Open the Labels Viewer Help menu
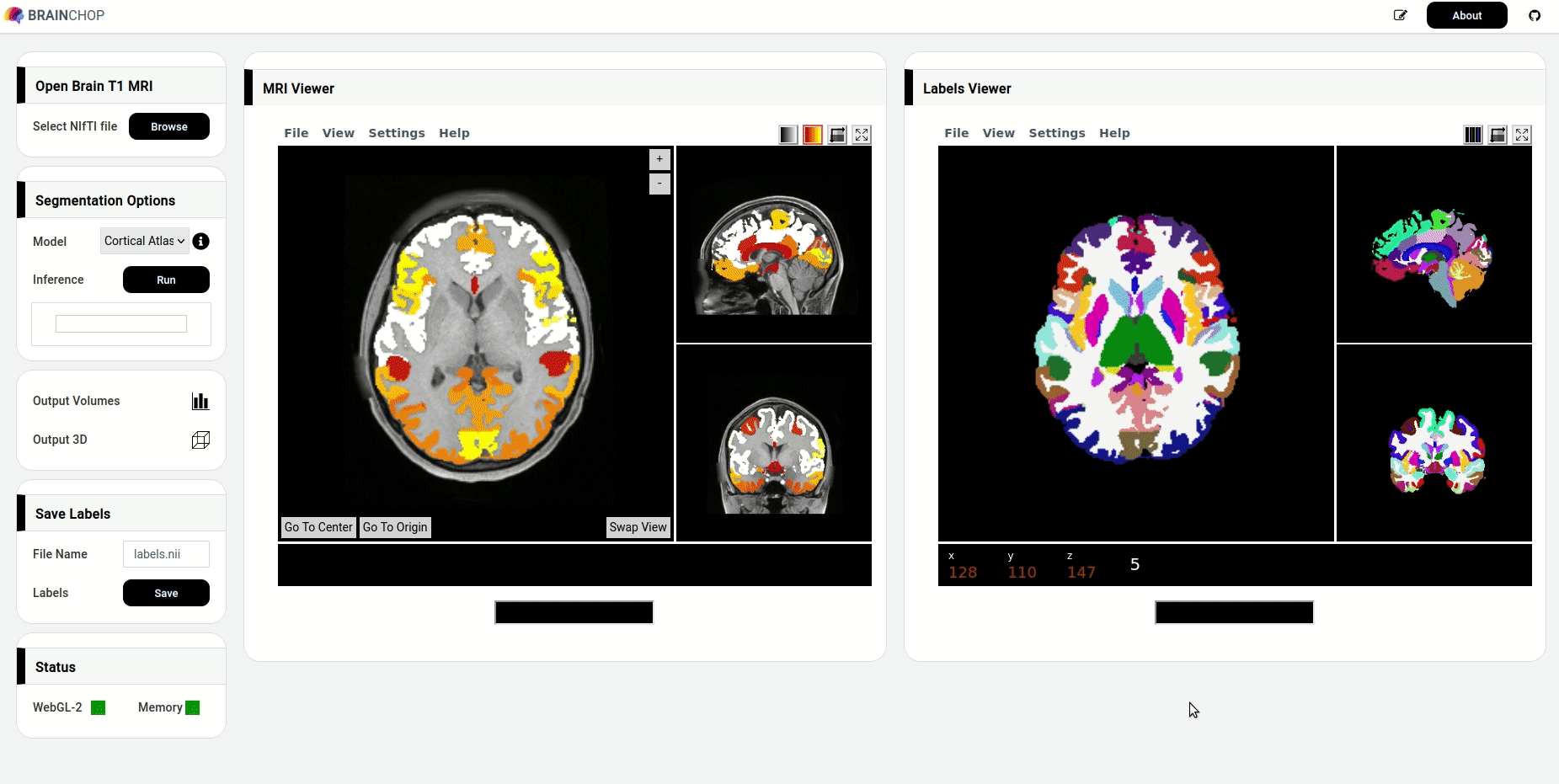 pos(1113,133)
